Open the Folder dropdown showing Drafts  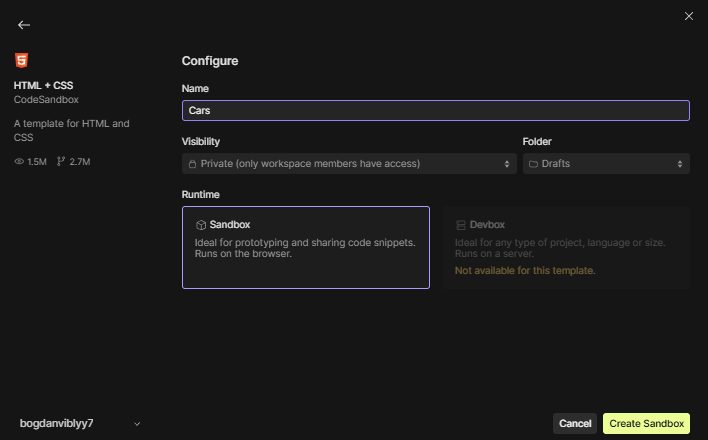click(606, 163)
